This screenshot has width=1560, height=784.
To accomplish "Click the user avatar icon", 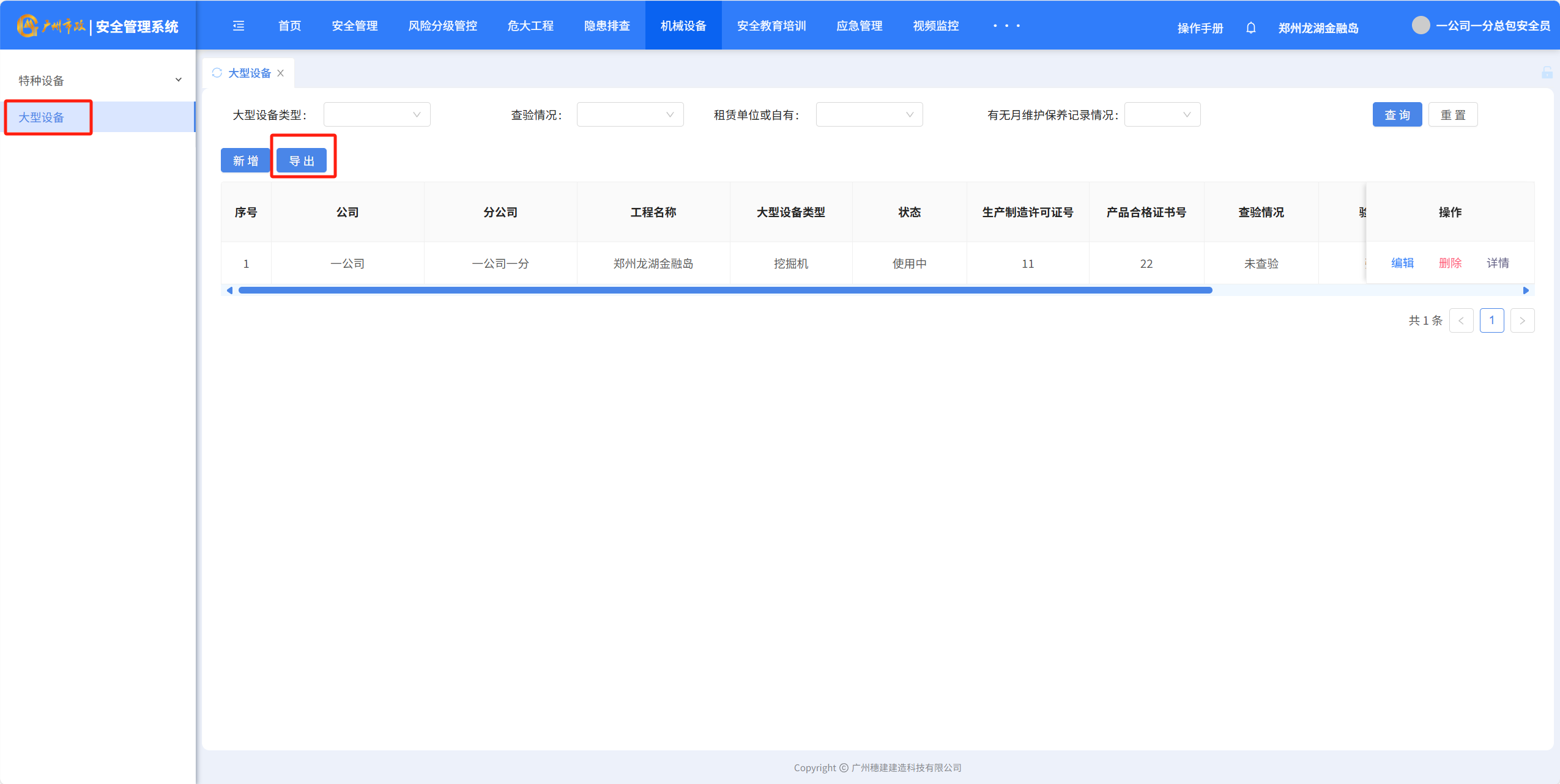I will pyautogui.click(x=1421, y=25).
